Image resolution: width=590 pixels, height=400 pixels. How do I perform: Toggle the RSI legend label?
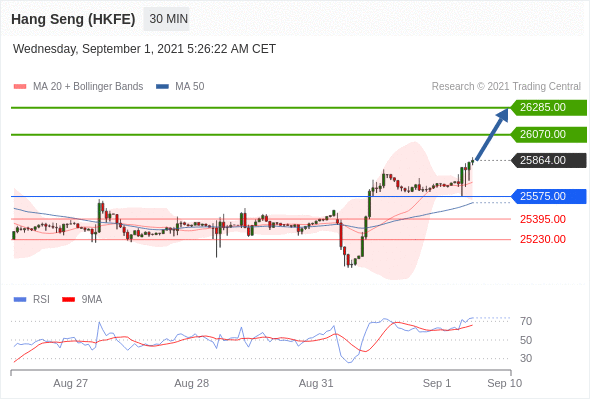41,300
